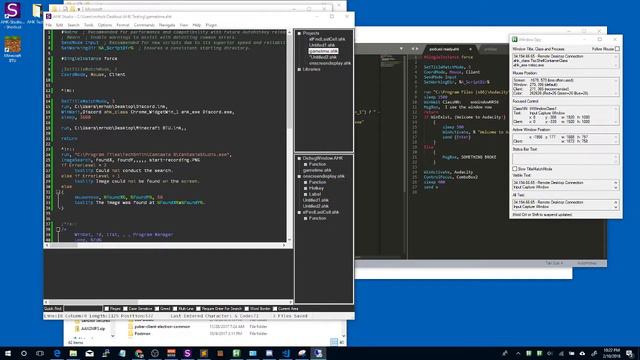Open Cortana search circle on taskbar
This screenshot has width=640, height=360.
(x=24, y=353)
